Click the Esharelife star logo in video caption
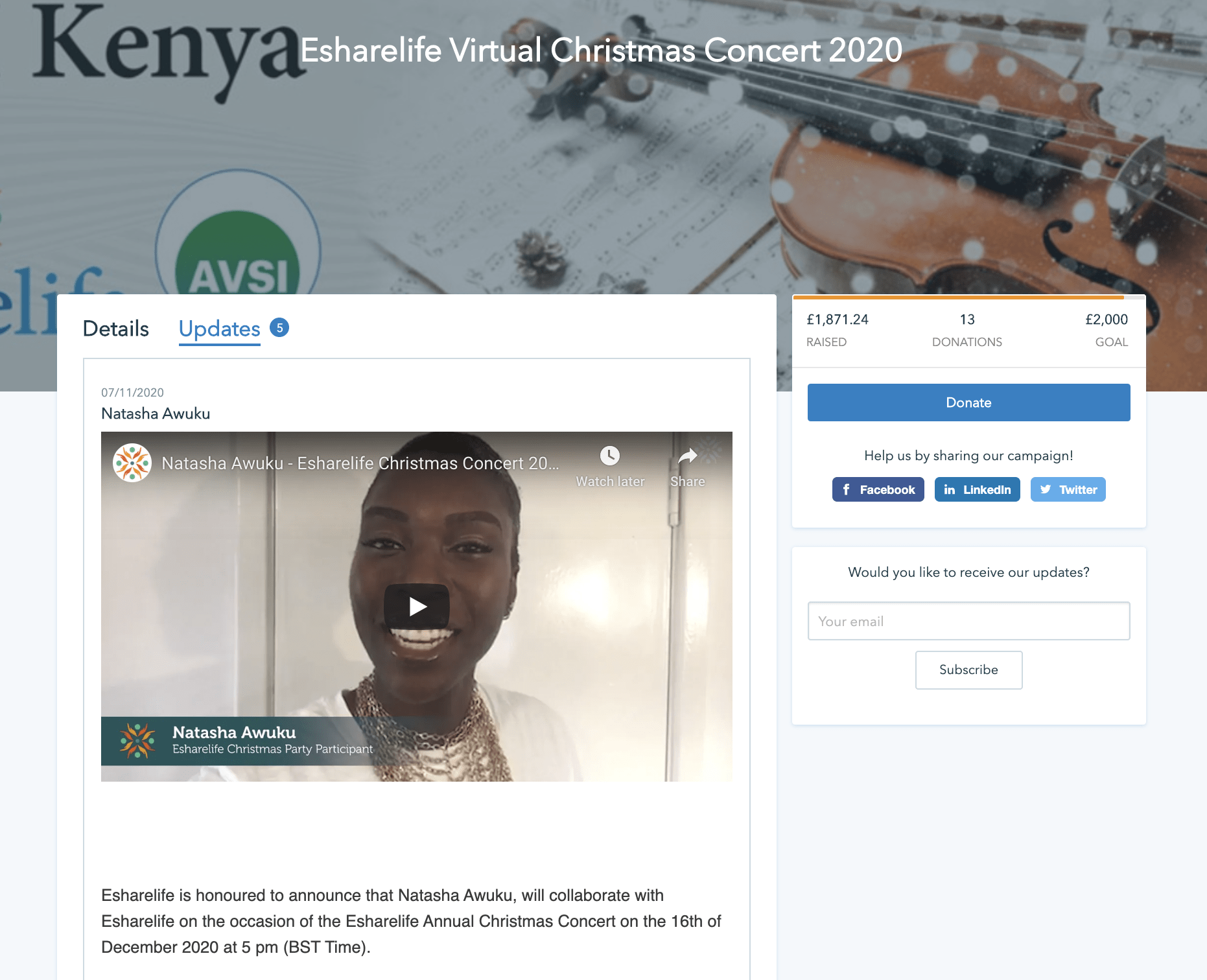 pos(137,741)
